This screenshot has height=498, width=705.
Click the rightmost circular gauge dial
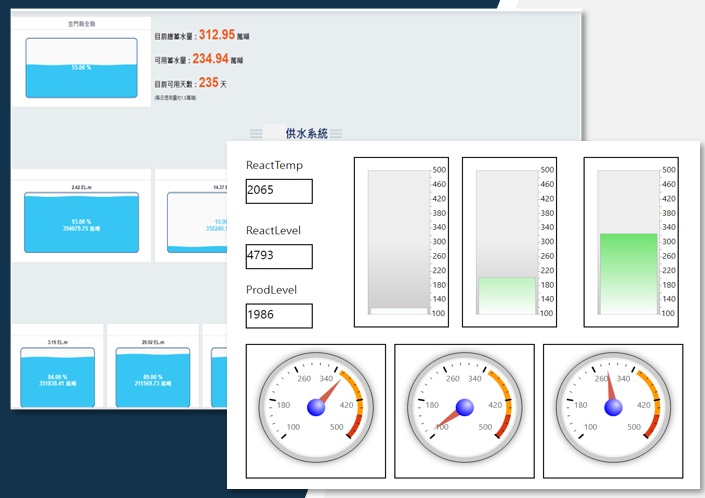tap(613, 406)
